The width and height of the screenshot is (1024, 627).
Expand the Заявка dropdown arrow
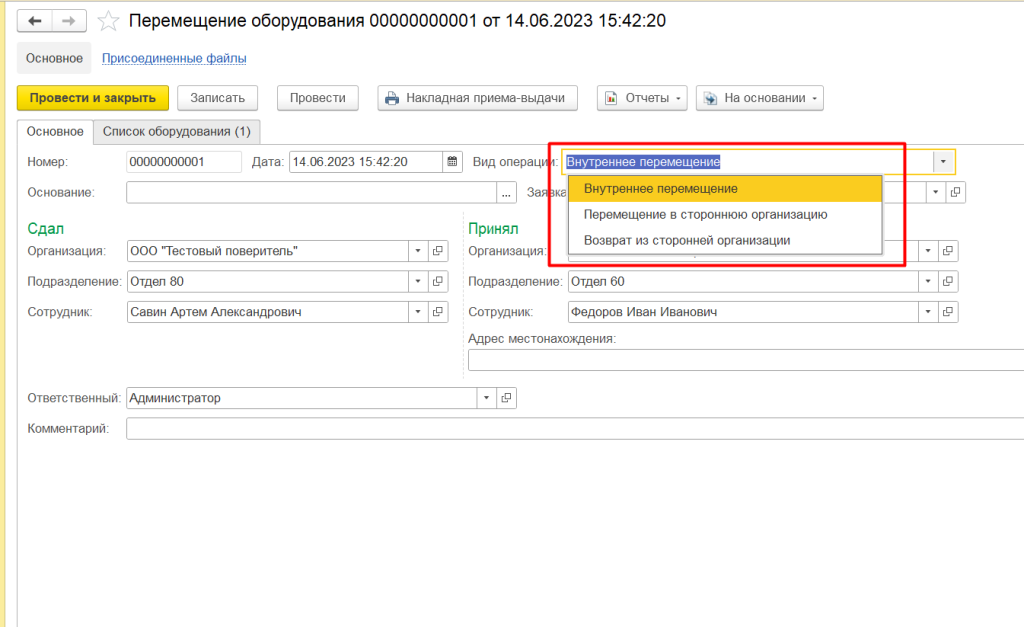click(936, 193)
